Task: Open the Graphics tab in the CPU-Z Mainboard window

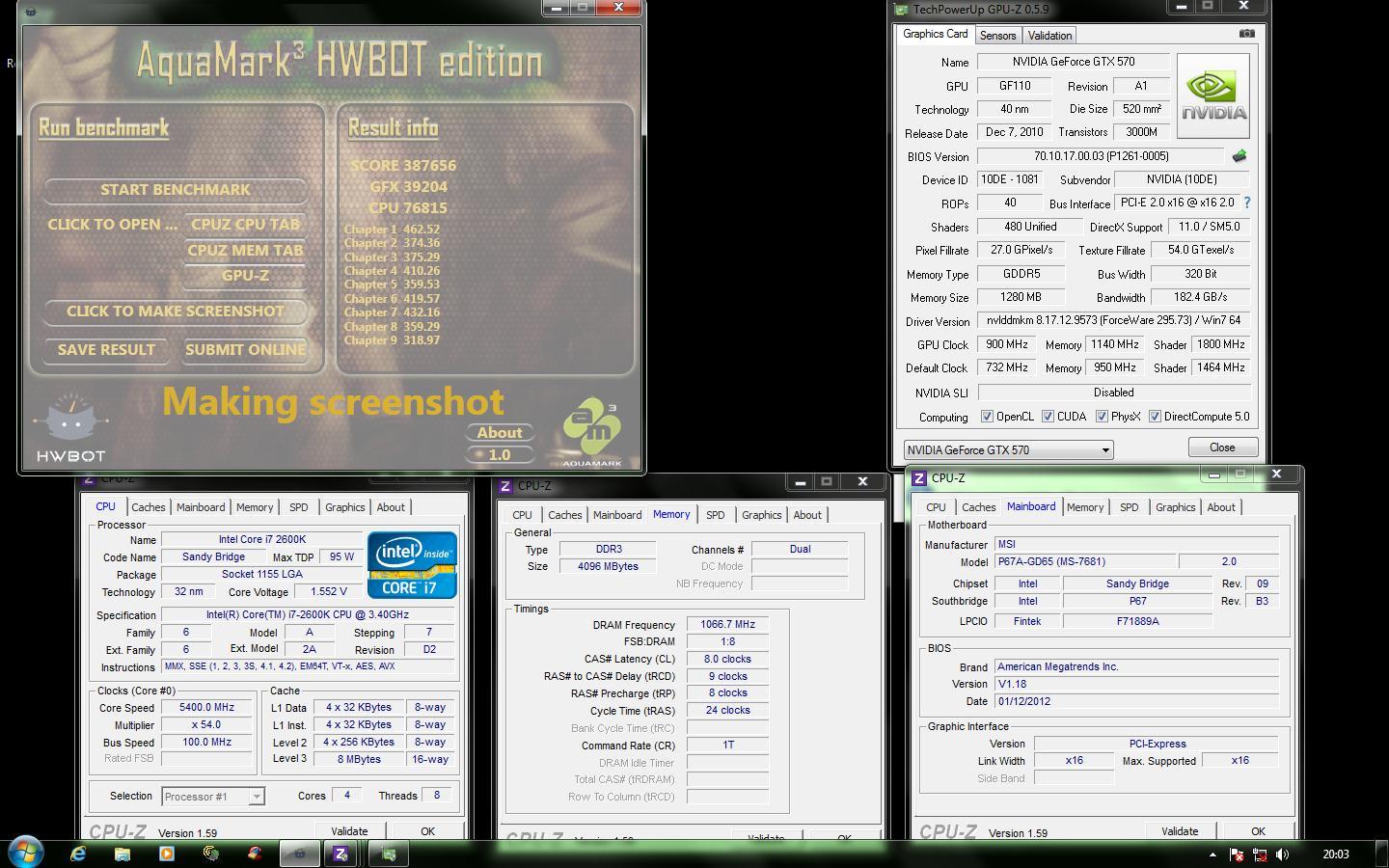Action: [x=1175, y=507]
